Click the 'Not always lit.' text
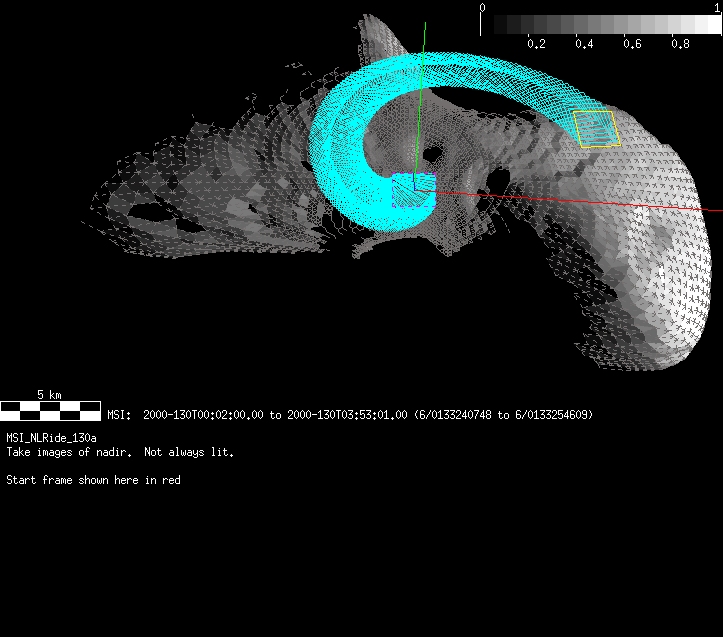 point(189,452)
